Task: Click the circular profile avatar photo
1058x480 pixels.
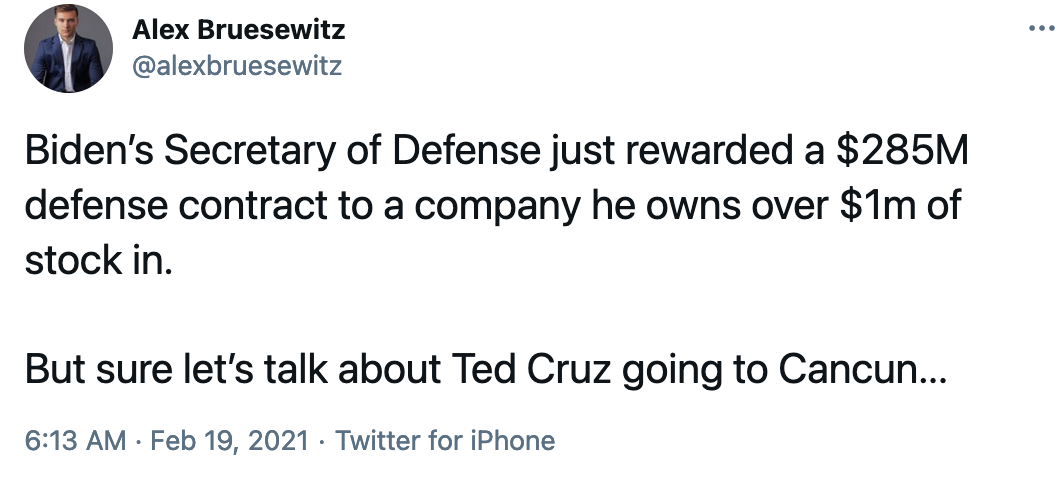Action: 68,49
